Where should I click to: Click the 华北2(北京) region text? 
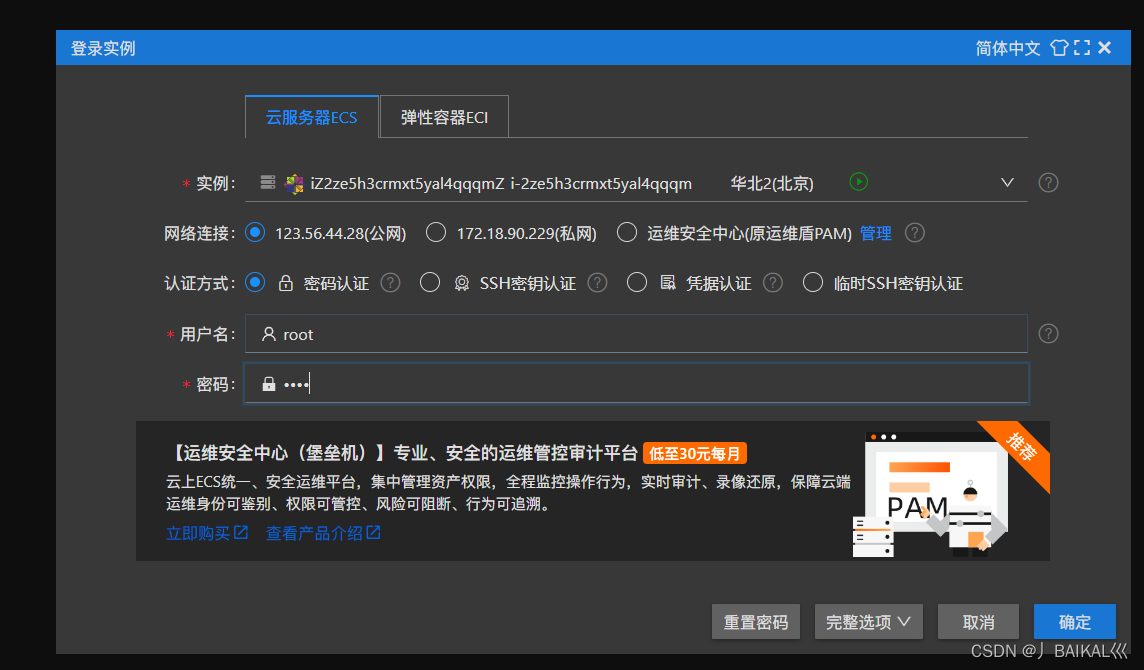(772, 183)
